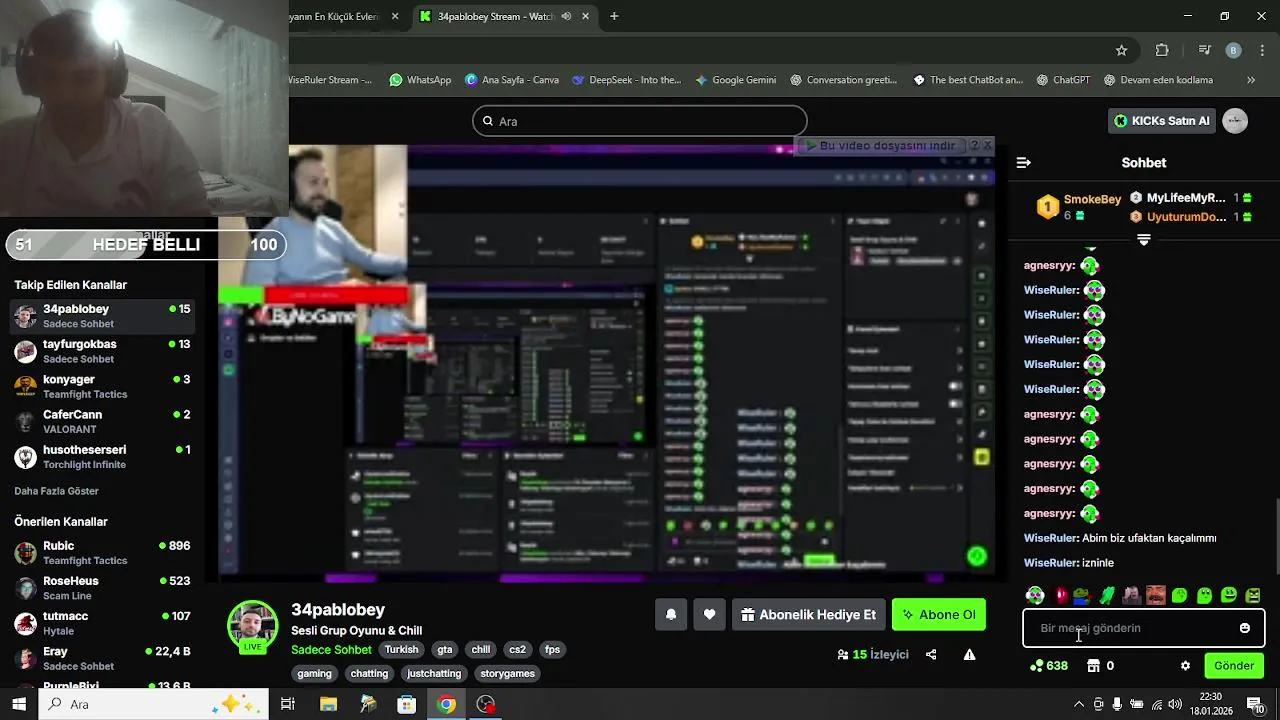Open the ChatGPT bookmark

click(x=1063, y=80)
